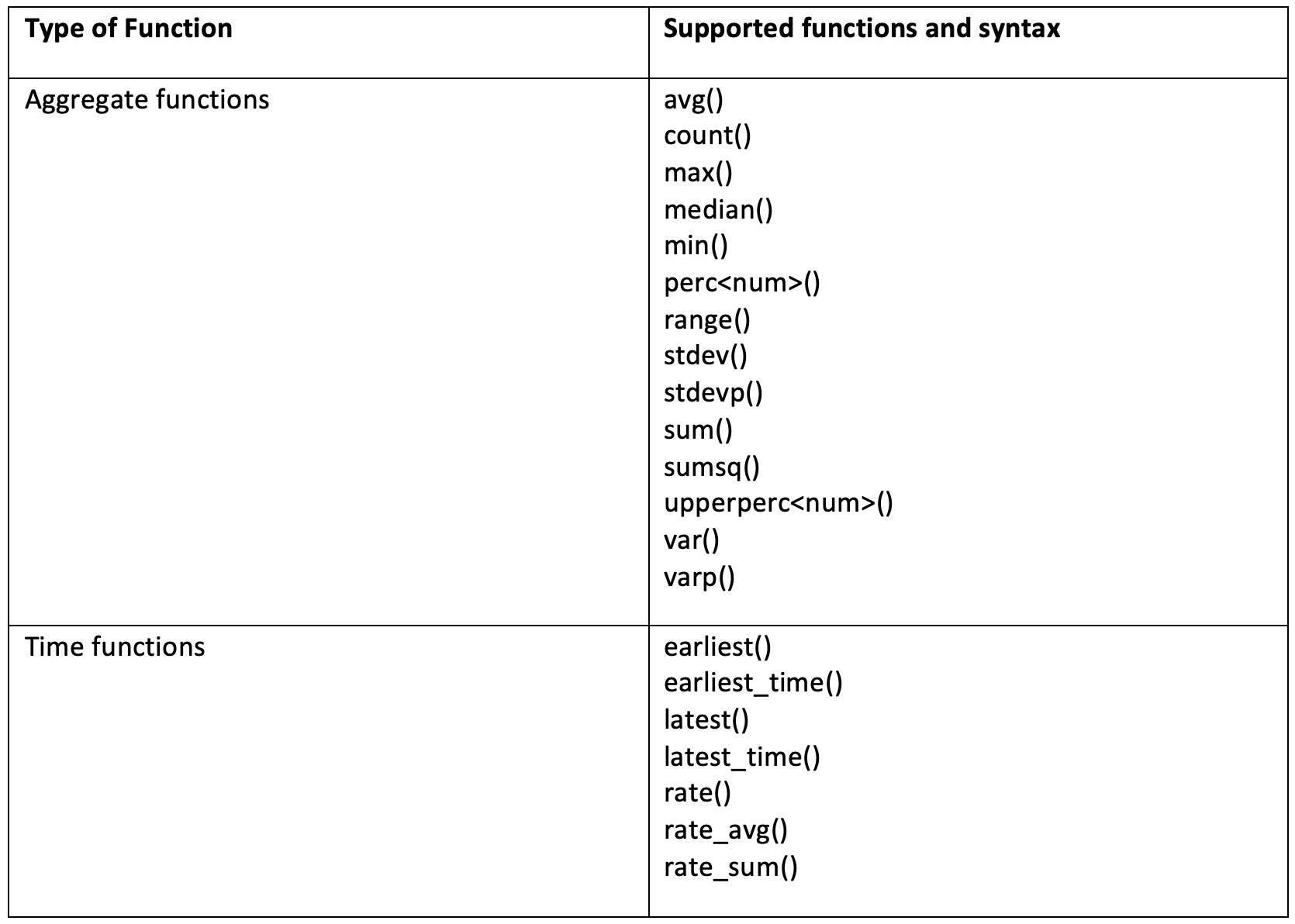Click the latest_time() function text
The image size is (1295, 924).
[x=742, y=757]
